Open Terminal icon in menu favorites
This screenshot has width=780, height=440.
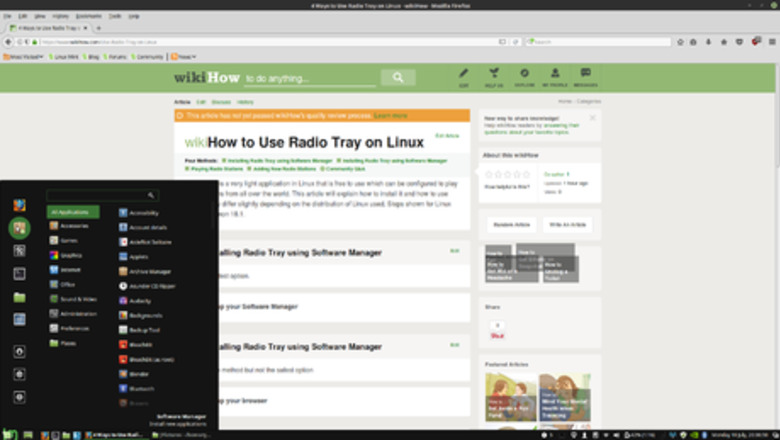[x=19, y=273]
